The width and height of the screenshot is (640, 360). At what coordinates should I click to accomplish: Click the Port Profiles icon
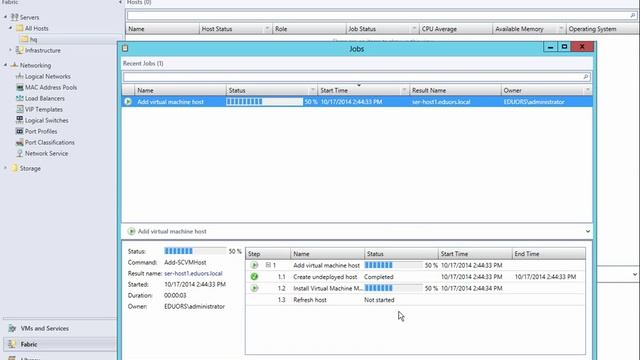19,131
